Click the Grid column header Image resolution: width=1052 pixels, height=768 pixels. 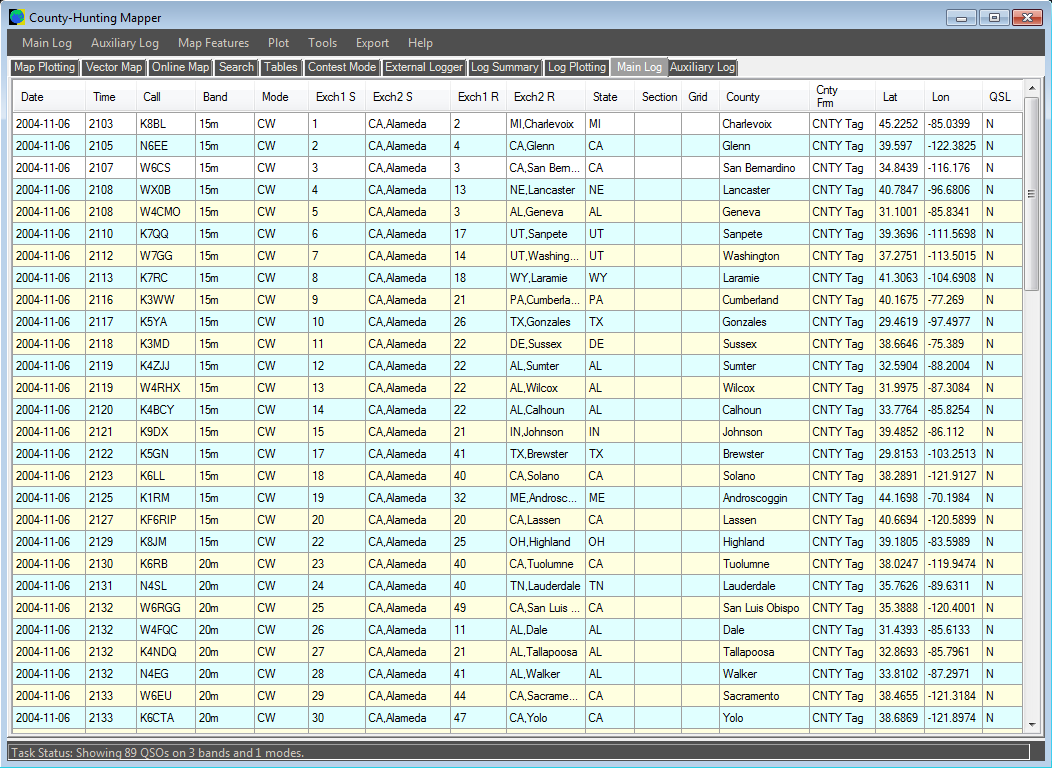tap(698, 97)
